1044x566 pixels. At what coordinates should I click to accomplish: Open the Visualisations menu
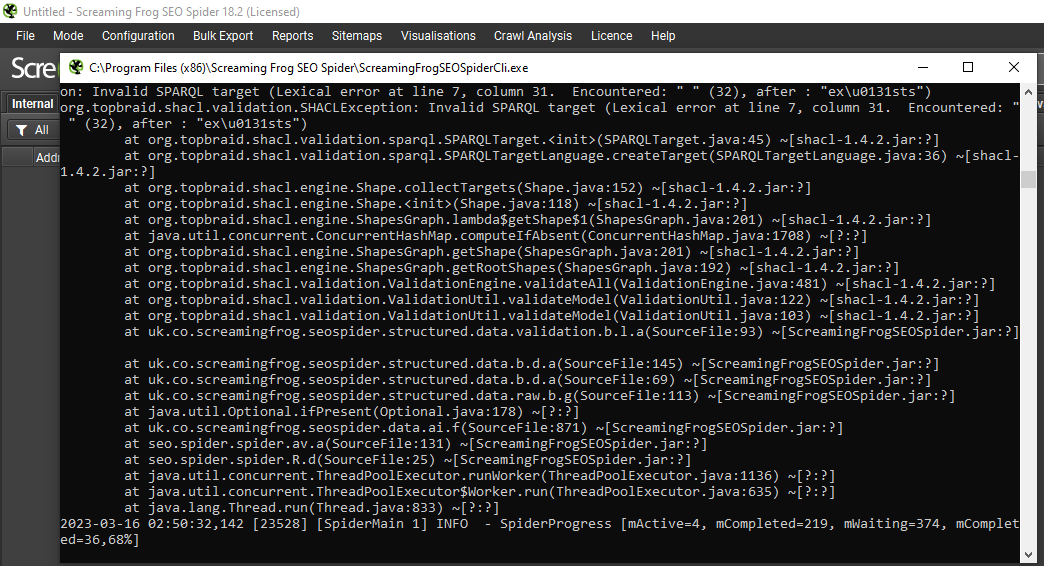coord(438,36)
